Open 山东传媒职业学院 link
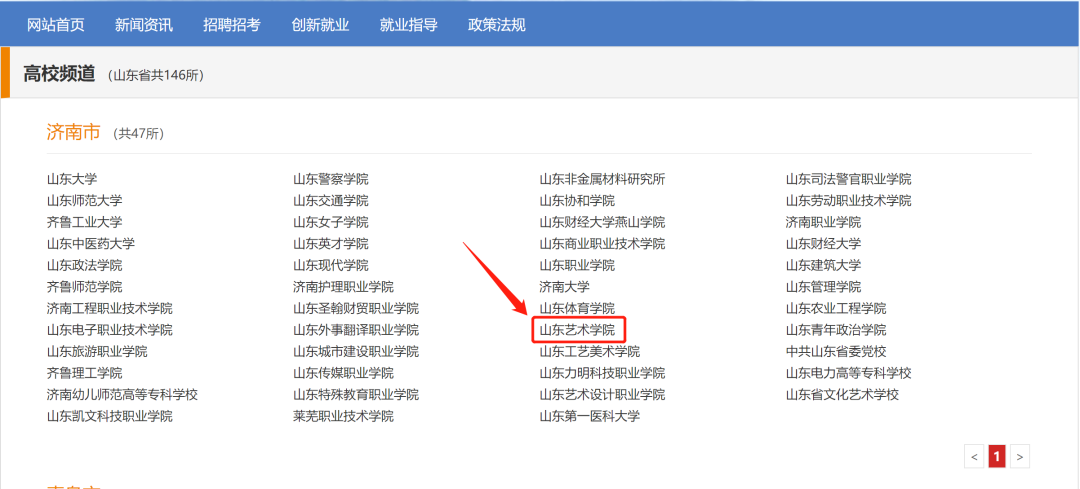Viewport: 1080px width, 489px height. (x=343, y=373)
